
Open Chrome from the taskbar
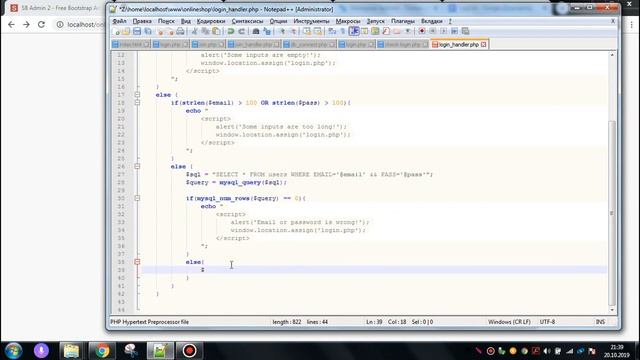pos(102,351)
